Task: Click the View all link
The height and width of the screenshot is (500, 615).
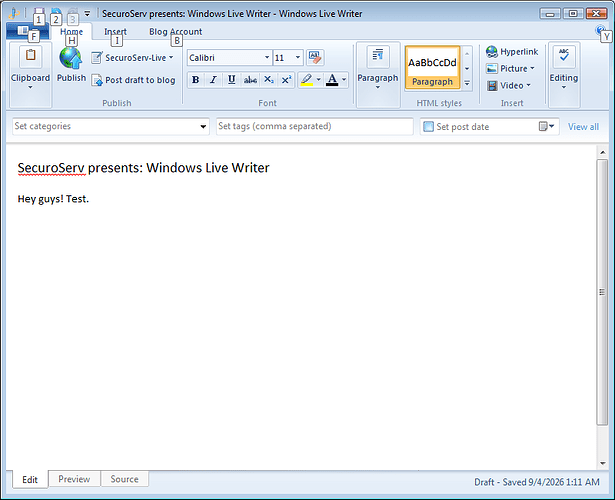Action: (583, 127)
